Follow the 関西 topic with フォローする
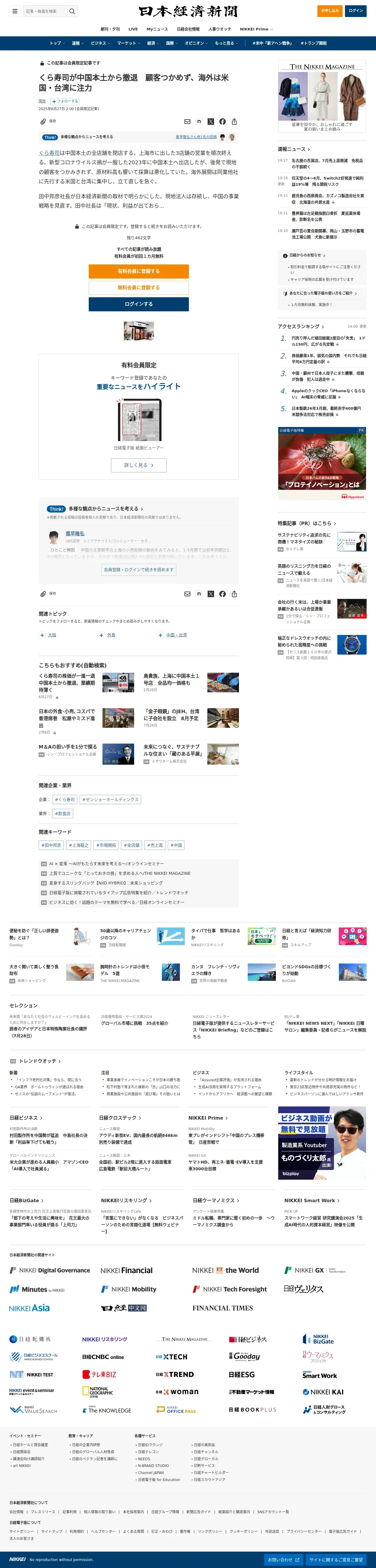376x1568 pixels. click(x=65, y=102)
